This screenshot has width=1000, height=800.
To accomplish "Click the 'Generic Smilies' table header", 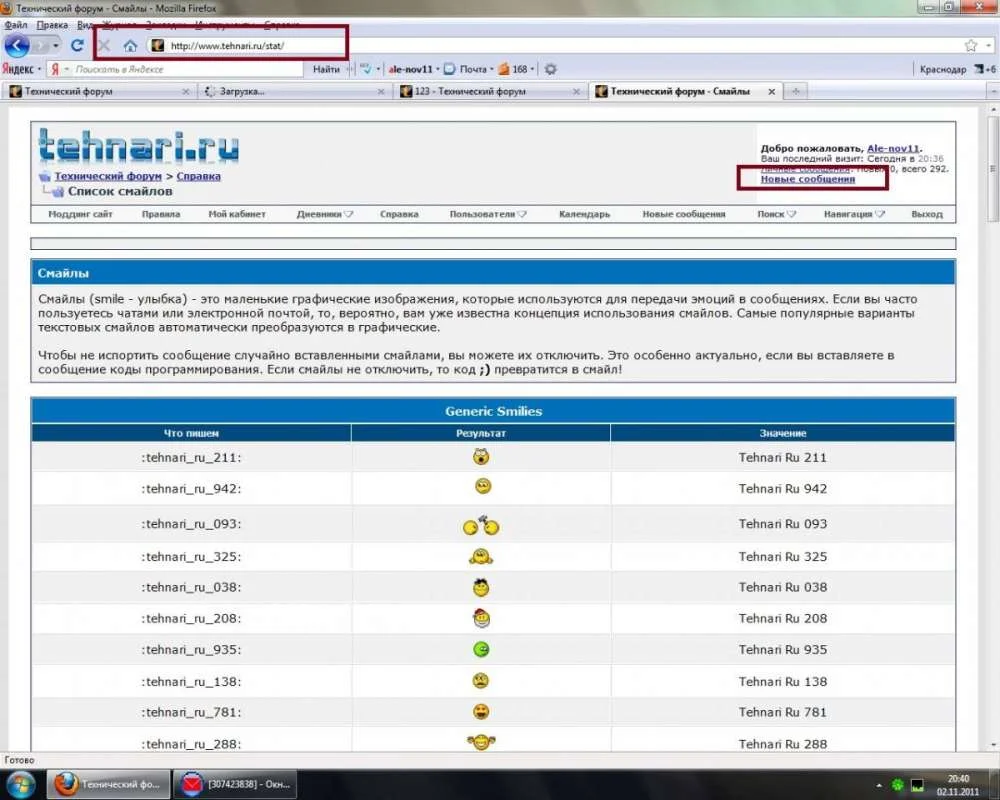I will 493,411.
